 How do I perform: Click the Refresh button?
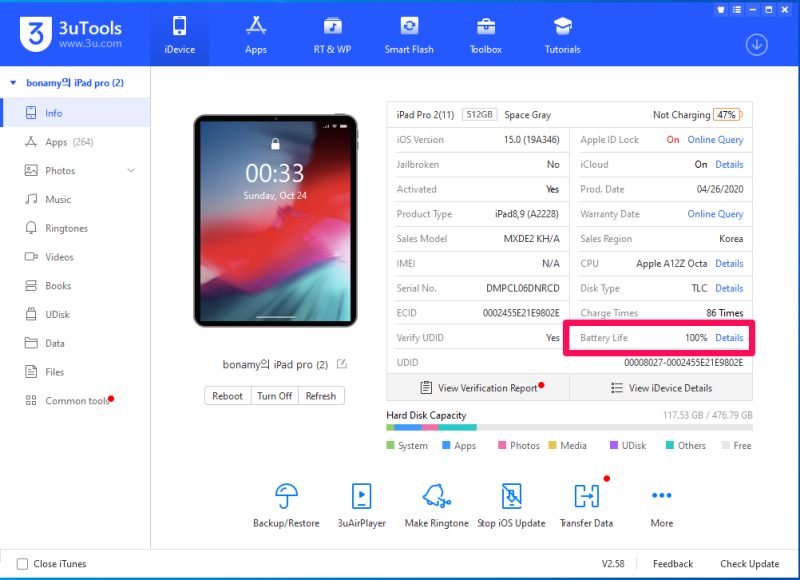pos(321,396)
